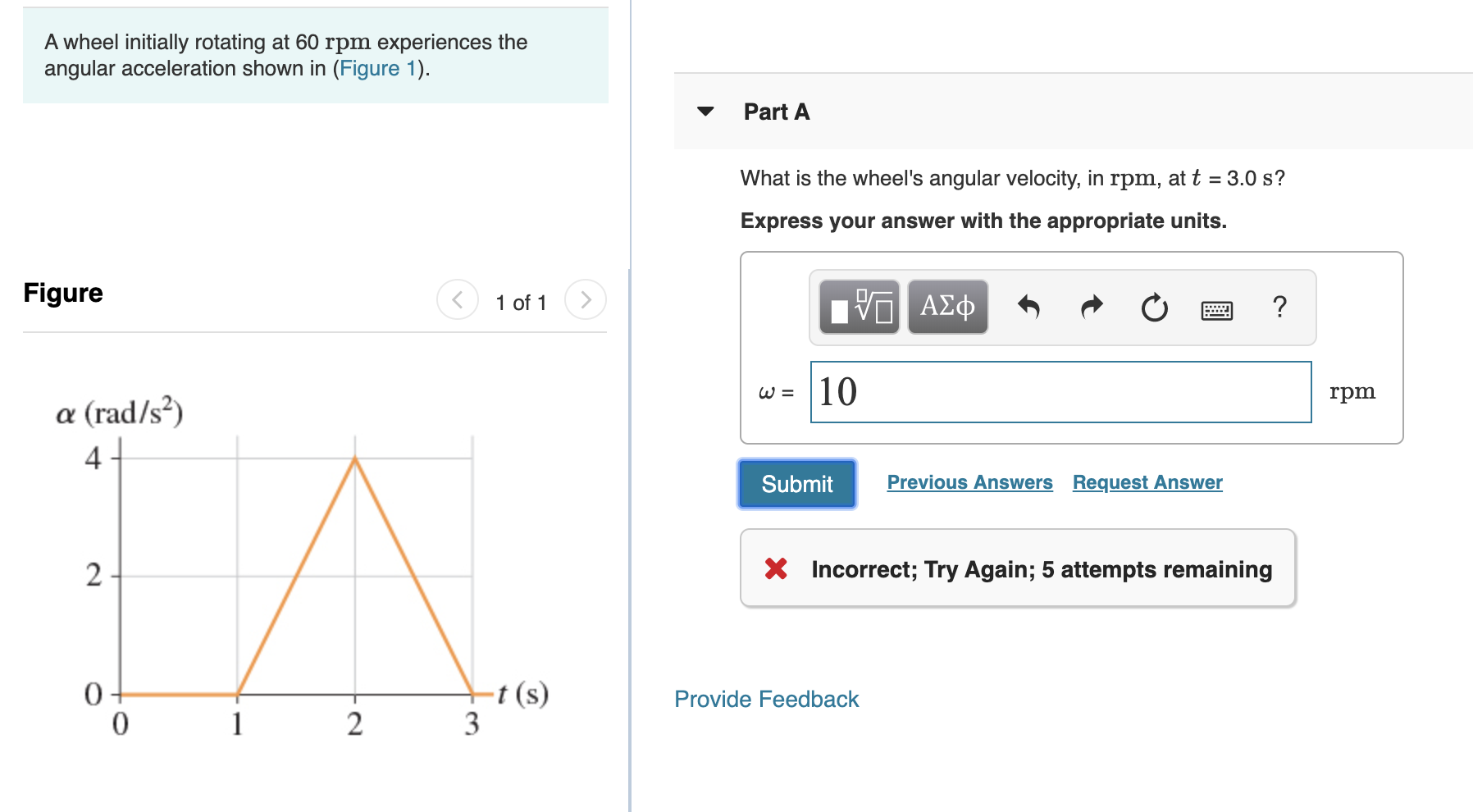Redo the answer edit
The image size is (1473, 812).
(x=1092, y=307)
